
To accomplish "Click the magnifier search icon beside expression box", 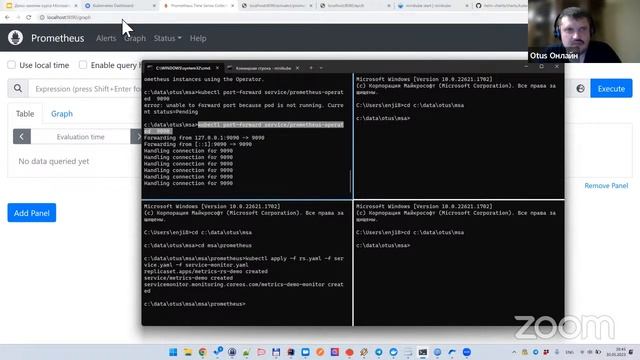I will (18, 88).
